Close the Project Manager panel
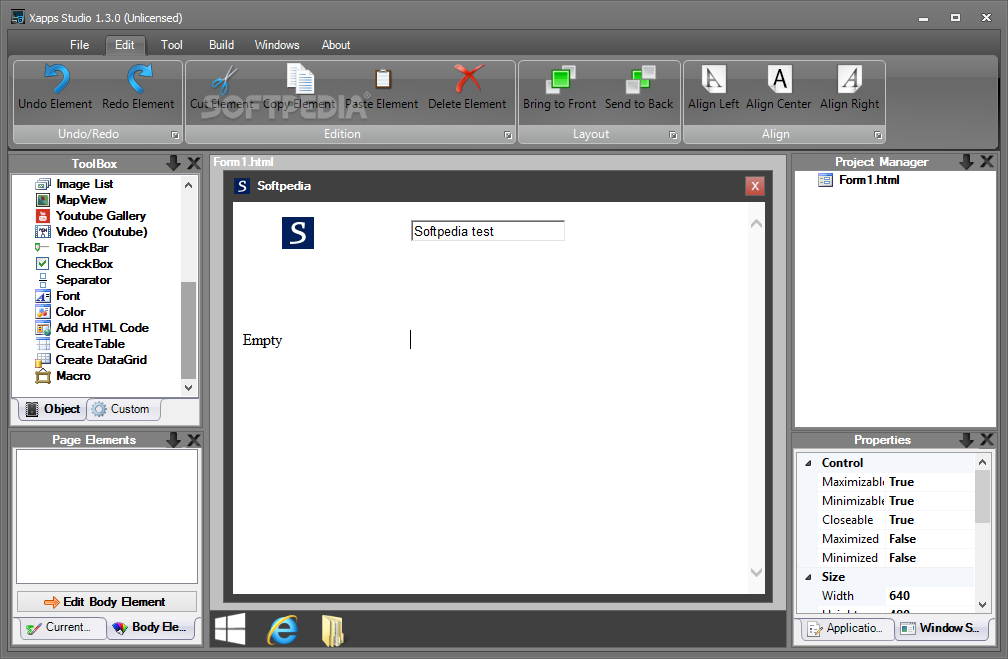1008x659 pixels. [x=987, y=162]
